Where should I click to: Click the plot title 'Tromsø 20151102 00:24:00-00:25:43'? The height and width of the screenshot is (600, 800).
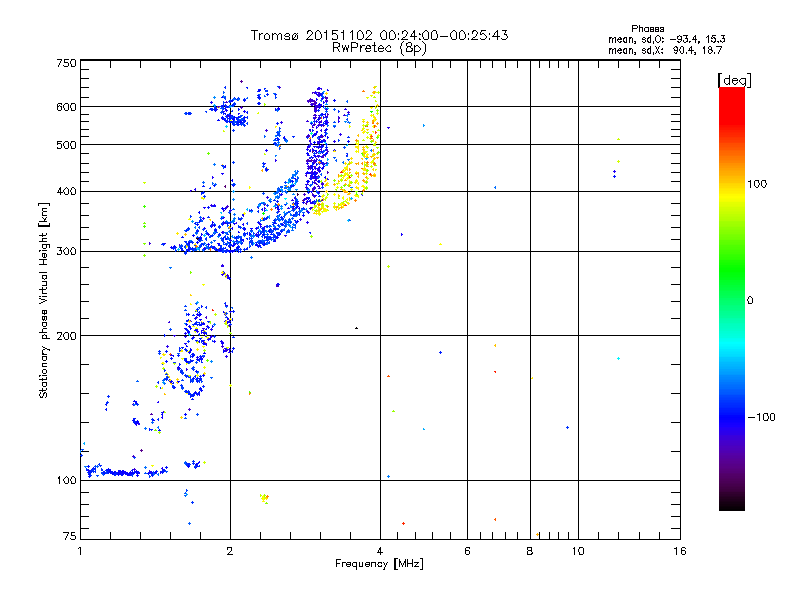[x=379, y=35]
